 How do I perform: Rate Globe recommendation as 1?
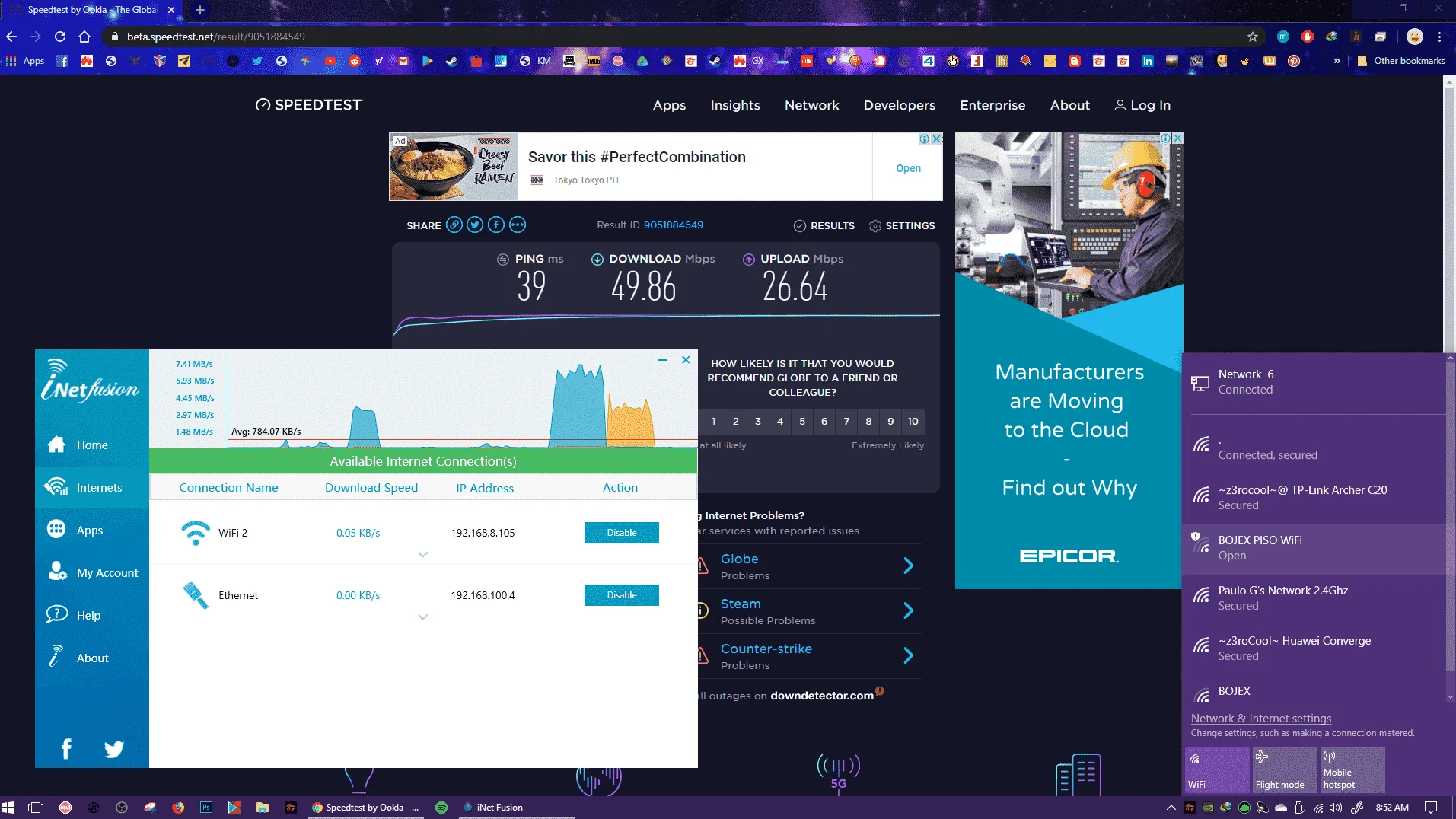point(714,422)
